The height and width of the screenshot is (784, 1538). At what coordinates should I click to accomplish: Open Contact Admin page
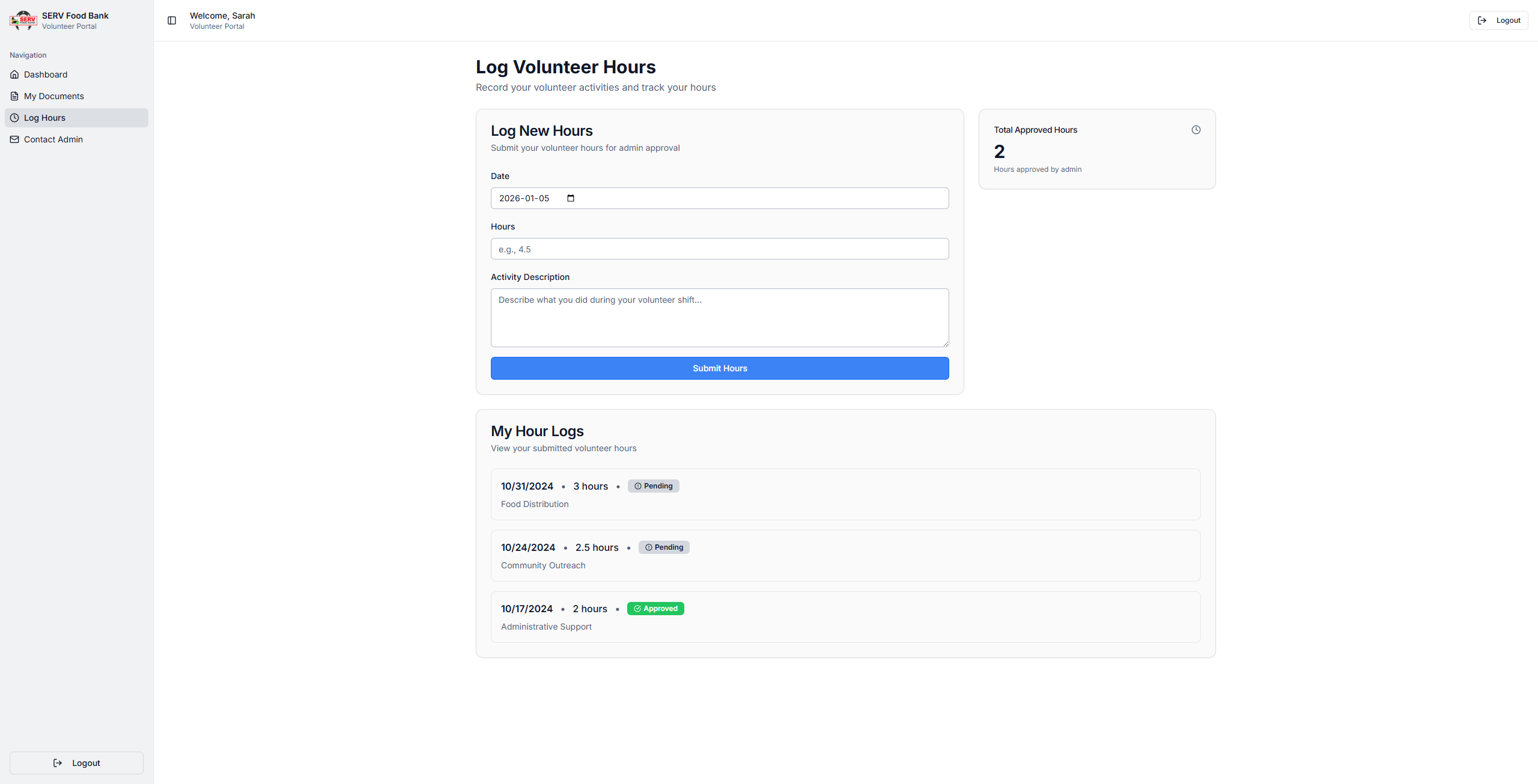point(53,139)
